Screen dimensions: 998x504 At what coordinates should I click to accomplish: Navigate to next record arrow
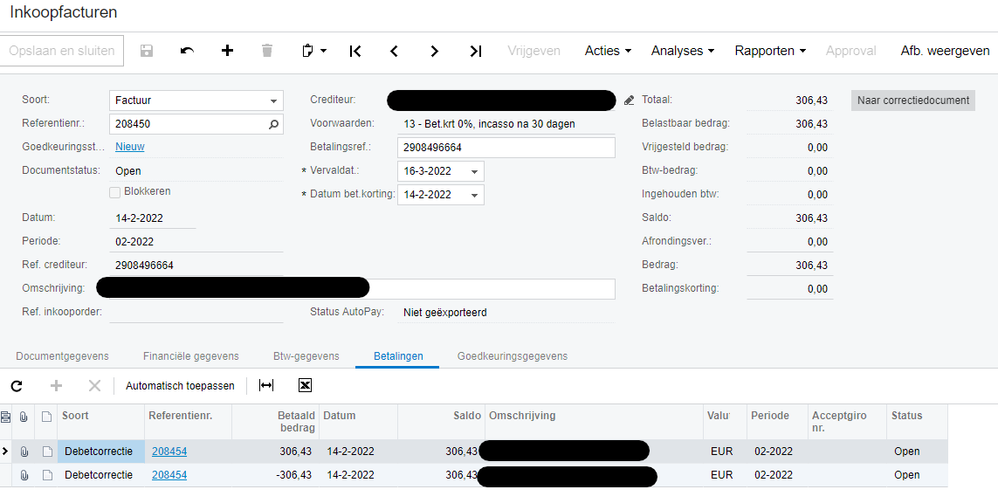pos(434,51)
